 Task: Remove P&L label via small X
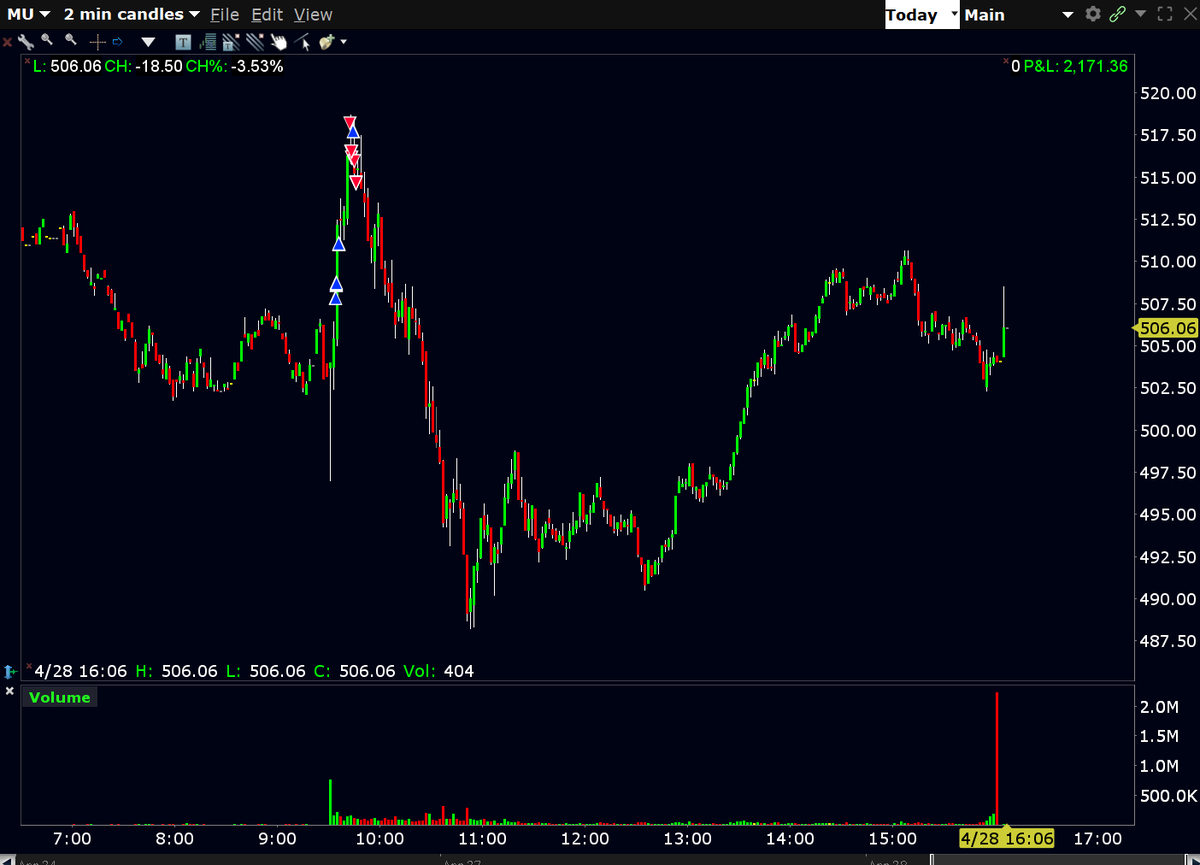tap(1005, 62)
